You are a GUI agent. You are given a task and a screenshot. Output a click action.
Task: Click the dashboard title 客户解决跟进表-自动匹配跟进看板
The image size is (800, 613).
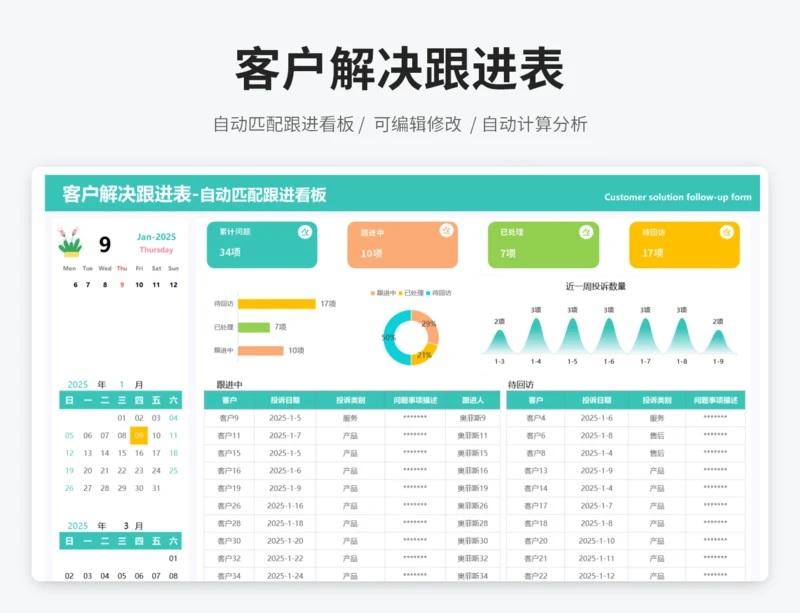194,195
